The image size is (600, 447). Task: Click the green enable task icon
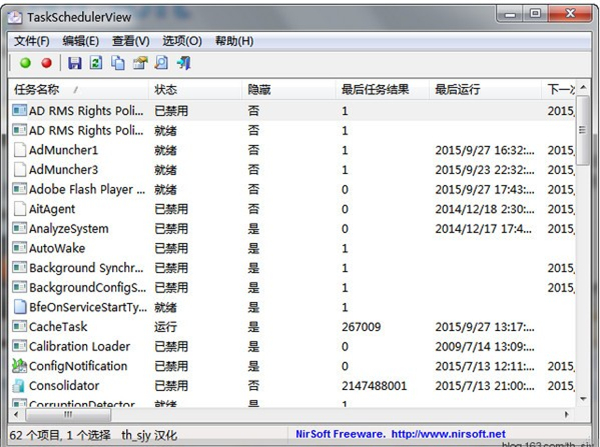tap(25, 63)
